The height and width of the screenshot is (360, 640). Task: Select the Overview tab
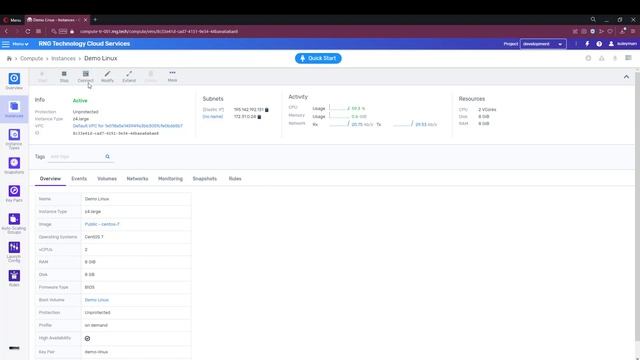pyautogui.click(x=50, y=179)
